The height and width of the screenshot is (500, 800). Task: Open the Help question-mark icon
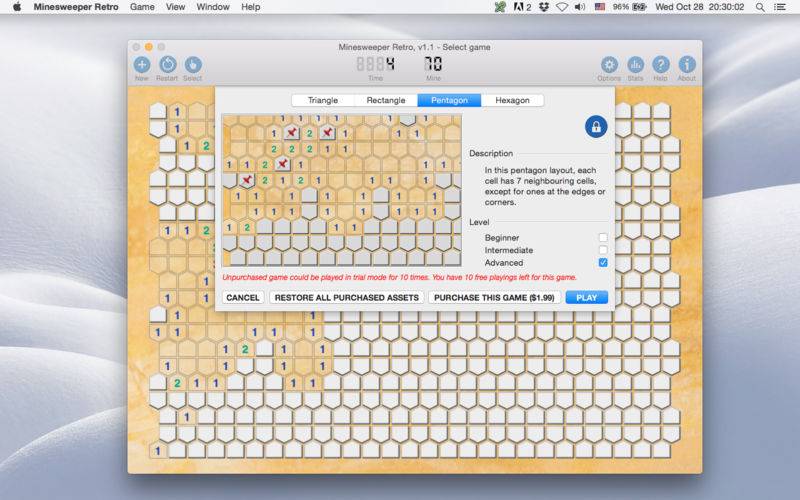[x=661, y=65]
